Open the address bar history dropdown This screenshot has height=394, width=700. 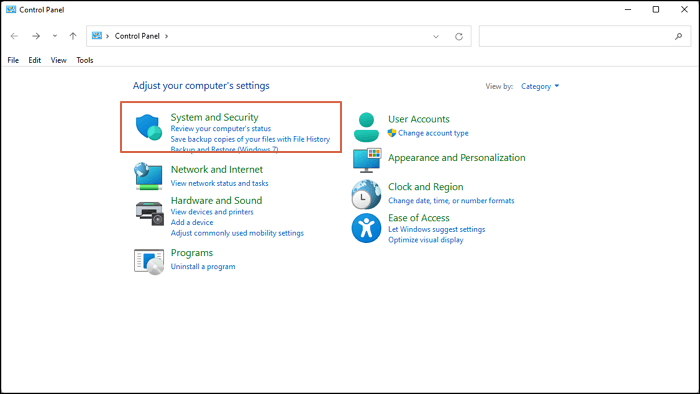pyautogui.click(x=436, y=37)
